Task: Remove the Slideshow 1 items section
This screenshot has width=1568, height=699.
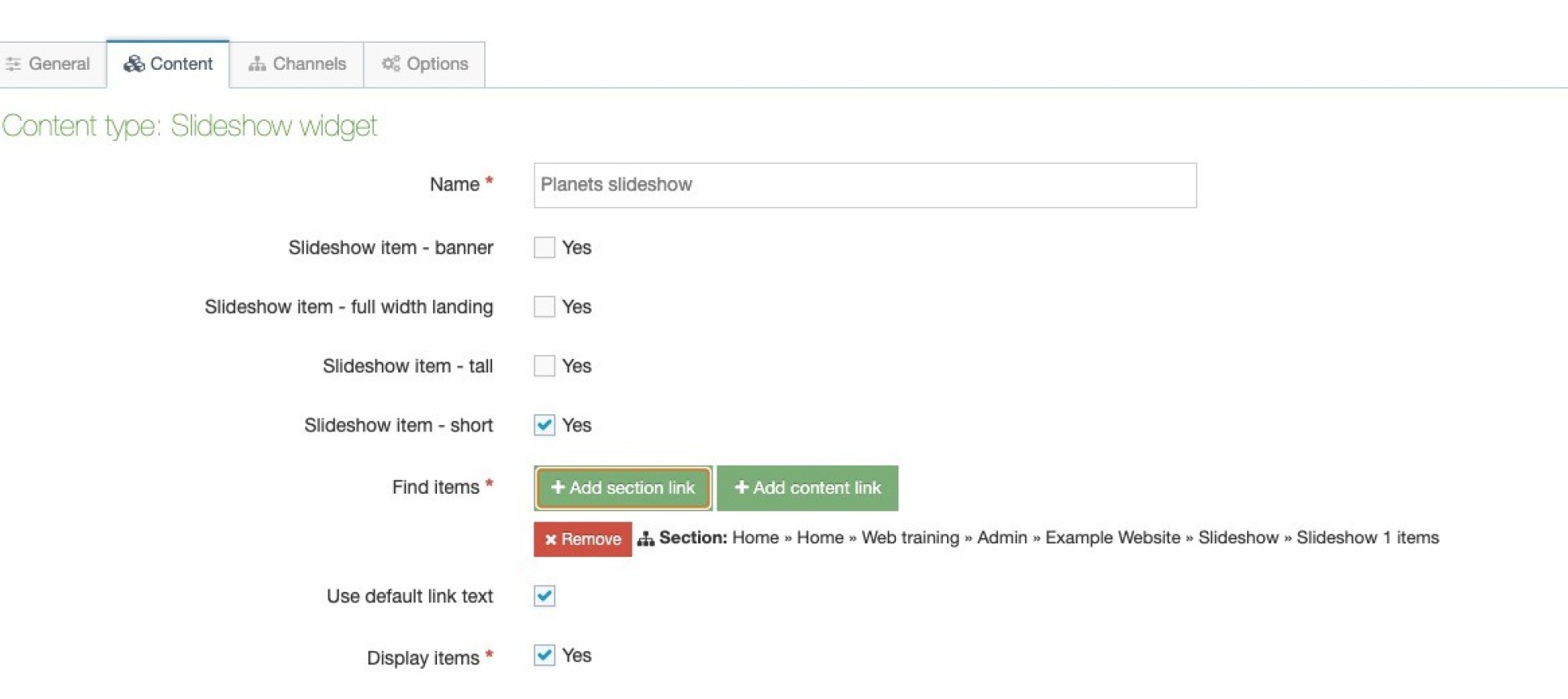Action: (582, 539)
